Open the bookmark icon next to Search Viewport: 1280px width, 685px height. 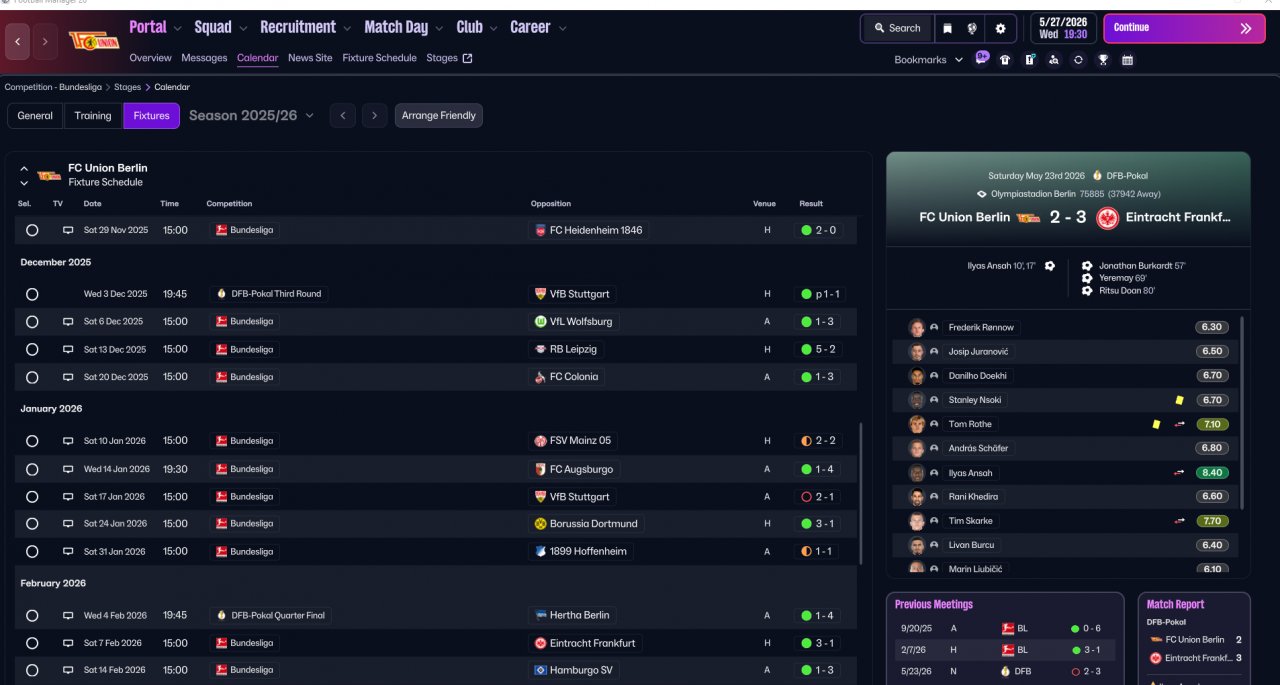(947, 28)
